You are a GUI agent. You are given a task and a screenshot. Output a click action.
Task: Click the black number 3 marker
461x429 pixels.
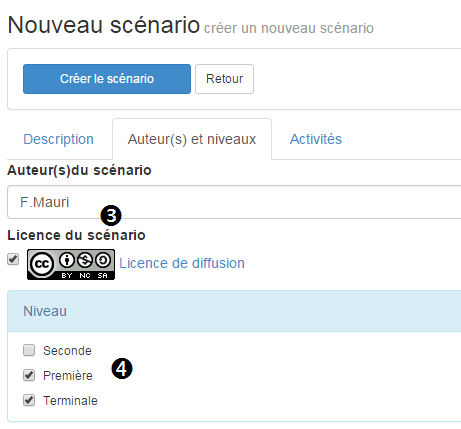point(111,215)
